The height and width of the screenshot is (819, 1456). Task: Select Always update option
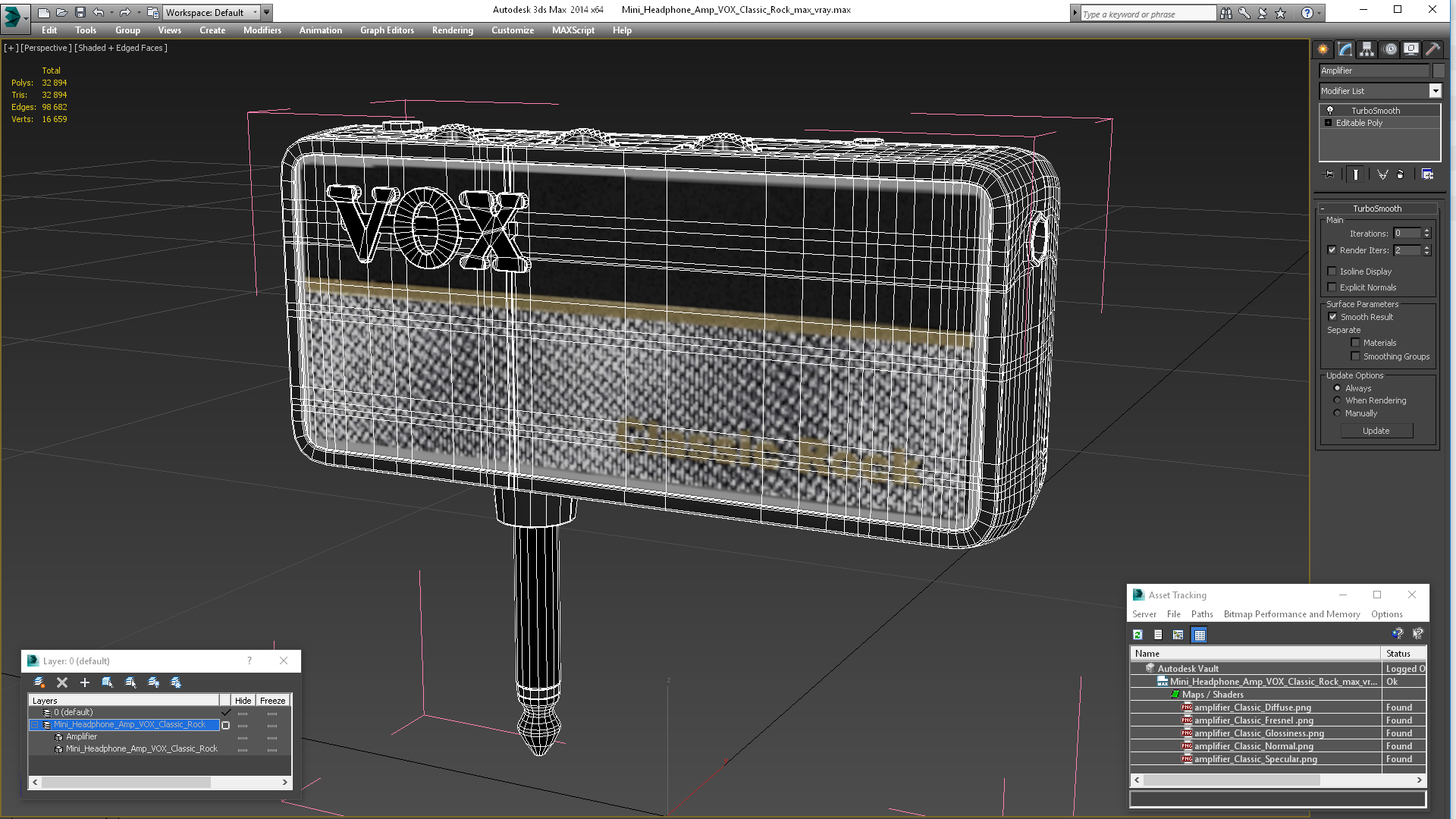pos(1337,388)
